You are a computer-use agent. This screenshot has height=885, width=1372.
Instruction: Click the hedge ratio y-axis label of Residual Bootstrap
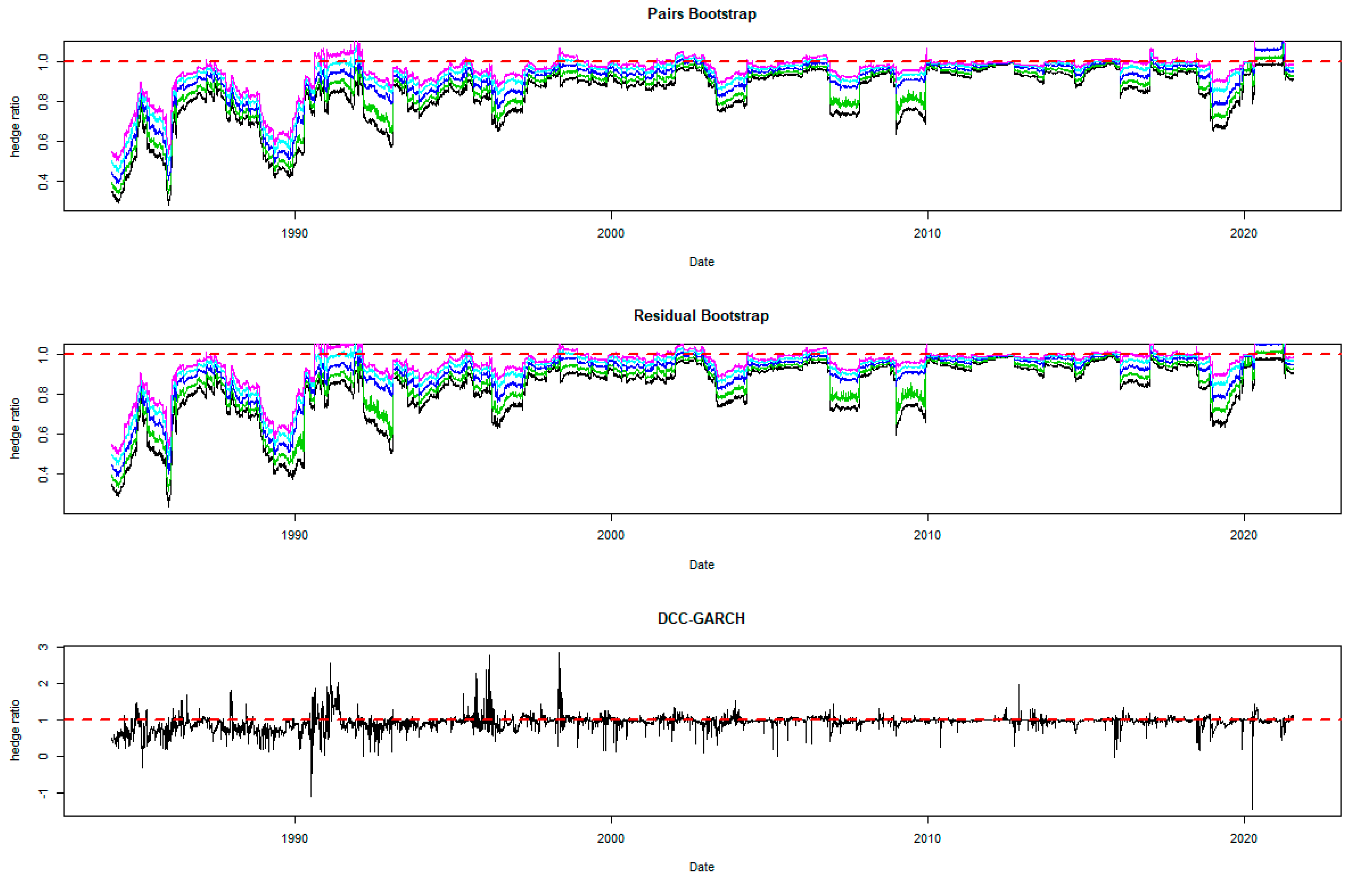pyautogui.click(x=15, y=429)
